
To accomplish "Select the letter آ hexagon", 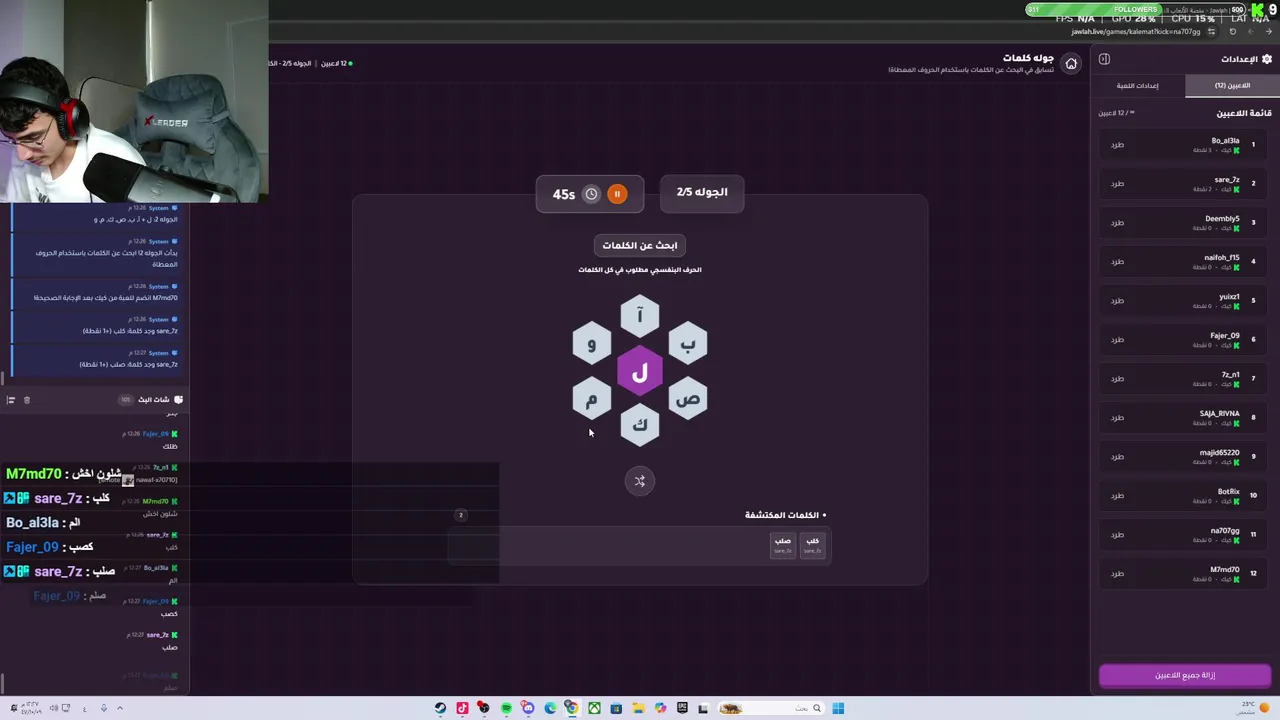I will pyautogui.click(x=640, y=317).
